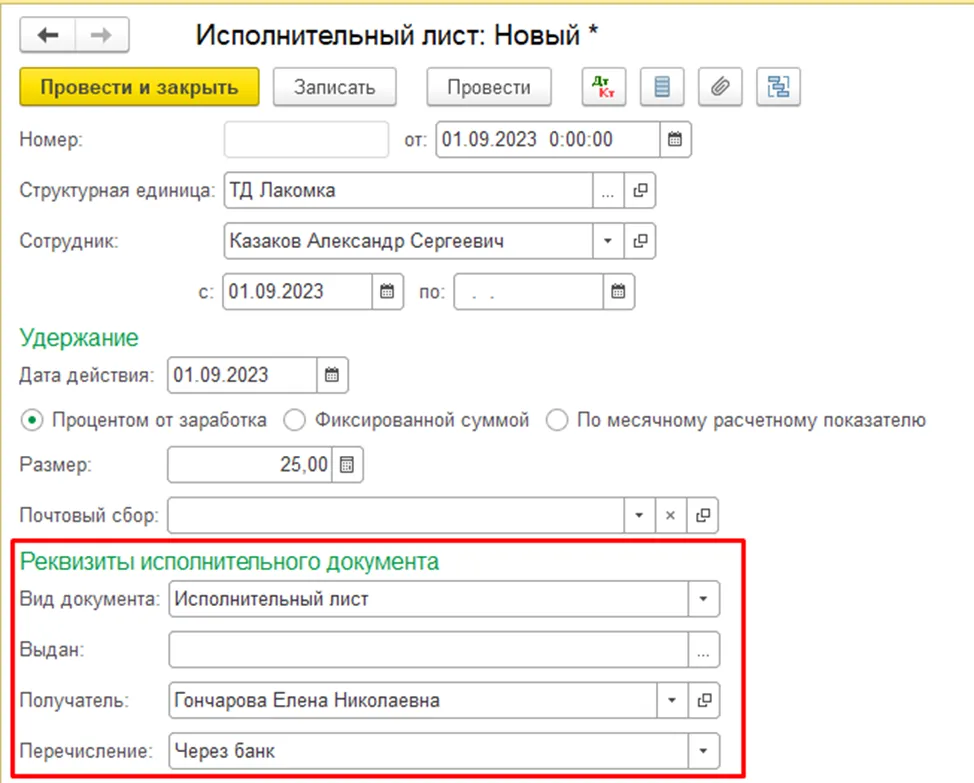Click the Провести button
The width and height of the screenshot is (974, 783).
(489, 87)
